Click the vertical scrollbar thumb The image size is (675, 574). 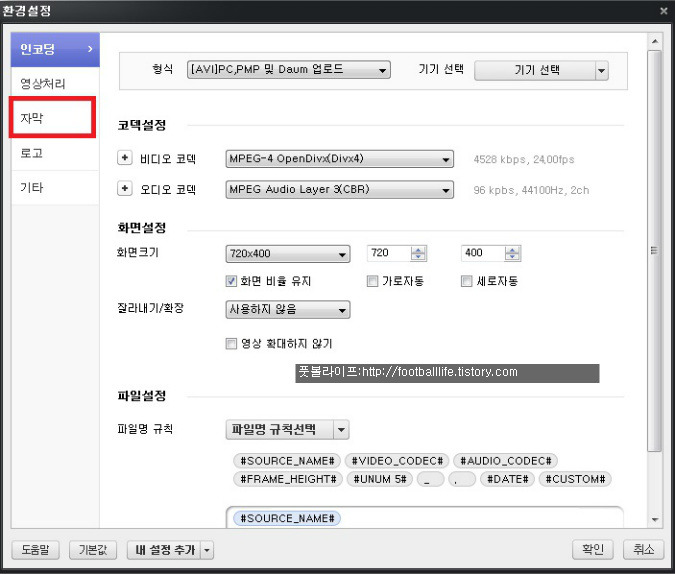pos(654,251)
